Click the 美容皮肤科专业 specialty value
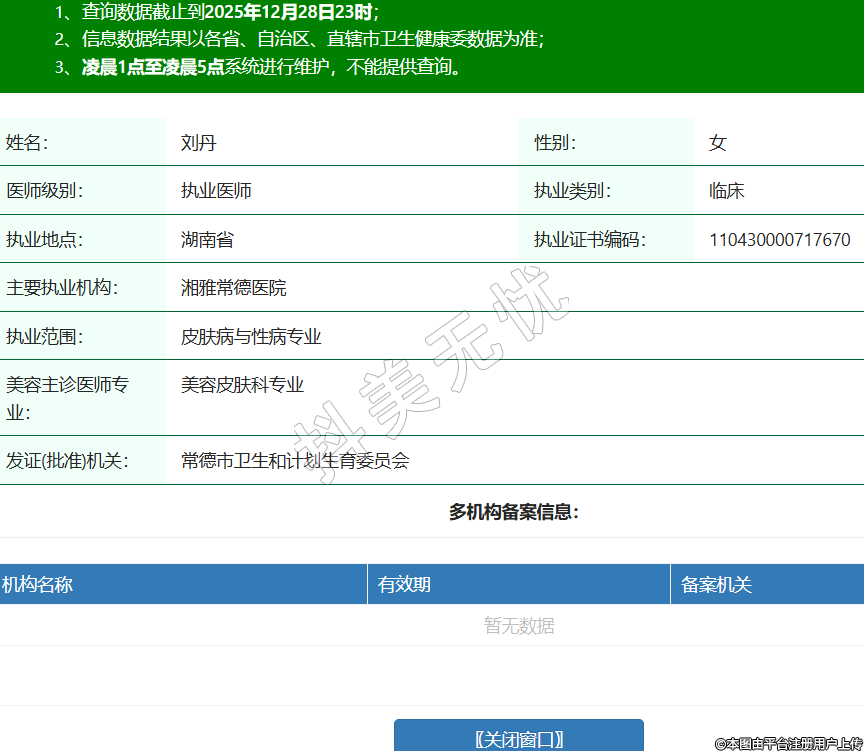864x751 pixels. [242, 385]
